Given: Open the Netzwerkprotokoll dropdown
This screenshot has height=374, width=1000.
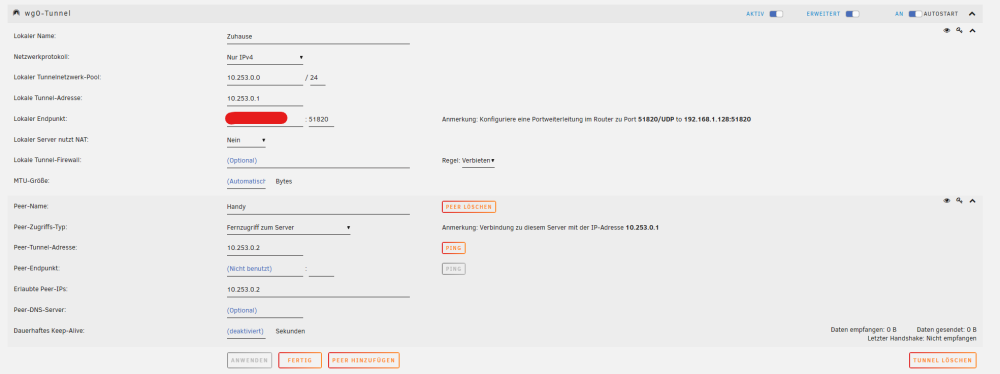Looking at the screenshot, I should click(x=265, y=57).
